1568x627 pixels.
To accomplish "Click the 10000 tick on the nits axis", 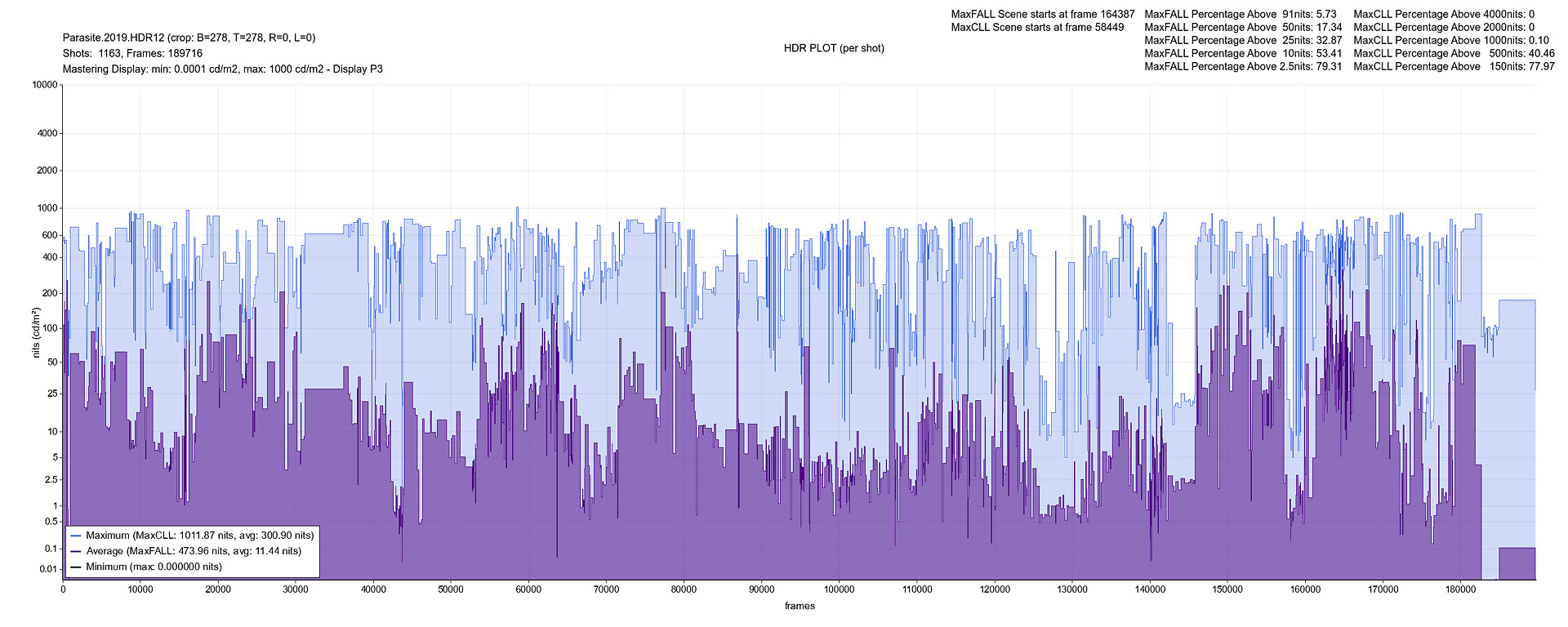I will 45,85.
